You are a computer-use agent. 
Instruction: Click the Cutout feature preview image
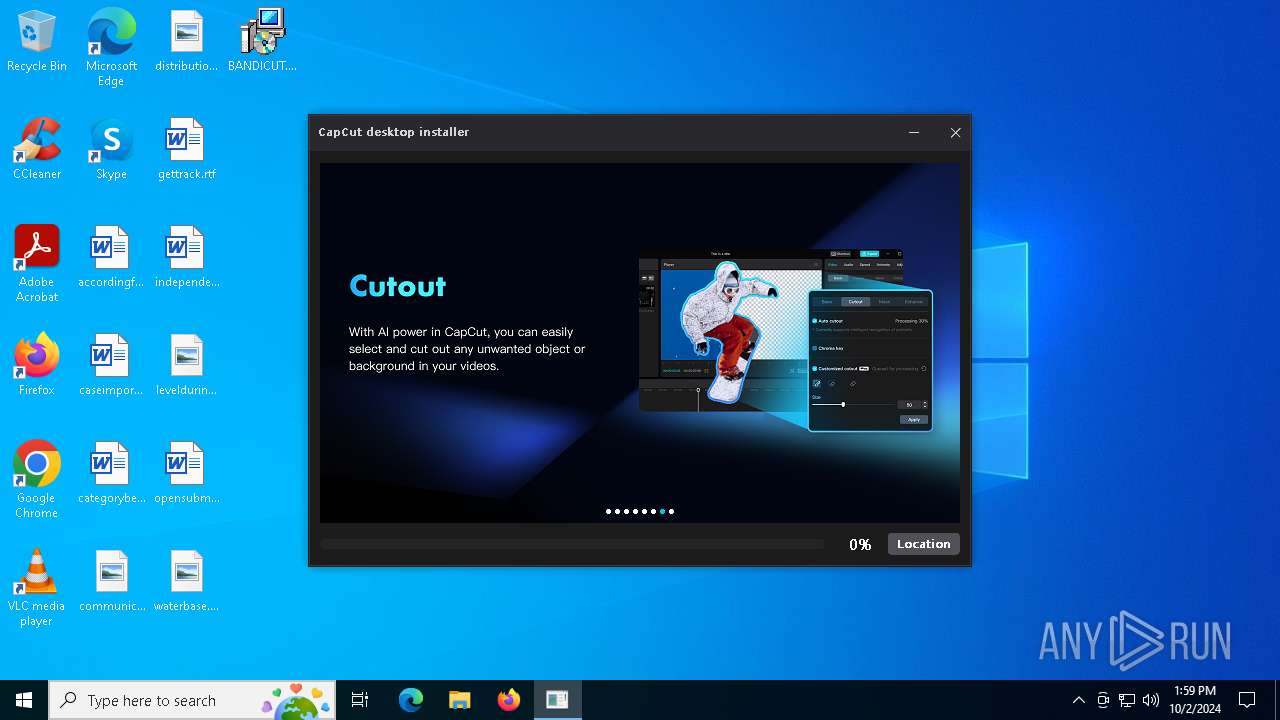point(785,340)
